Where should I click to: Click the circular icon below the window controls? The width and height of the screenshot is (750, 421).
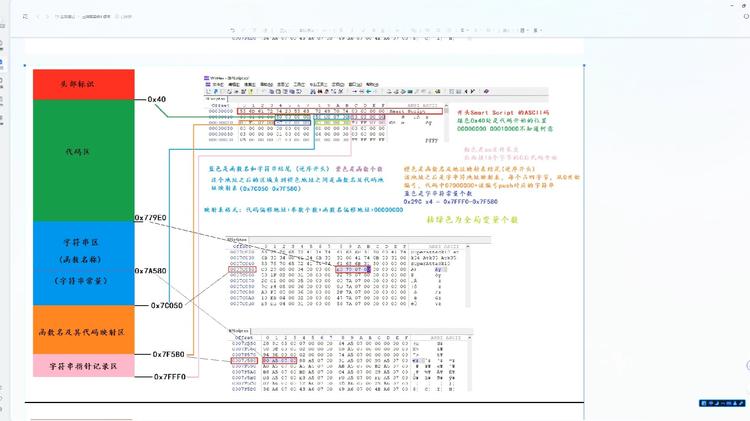click(x=746, y=17)
